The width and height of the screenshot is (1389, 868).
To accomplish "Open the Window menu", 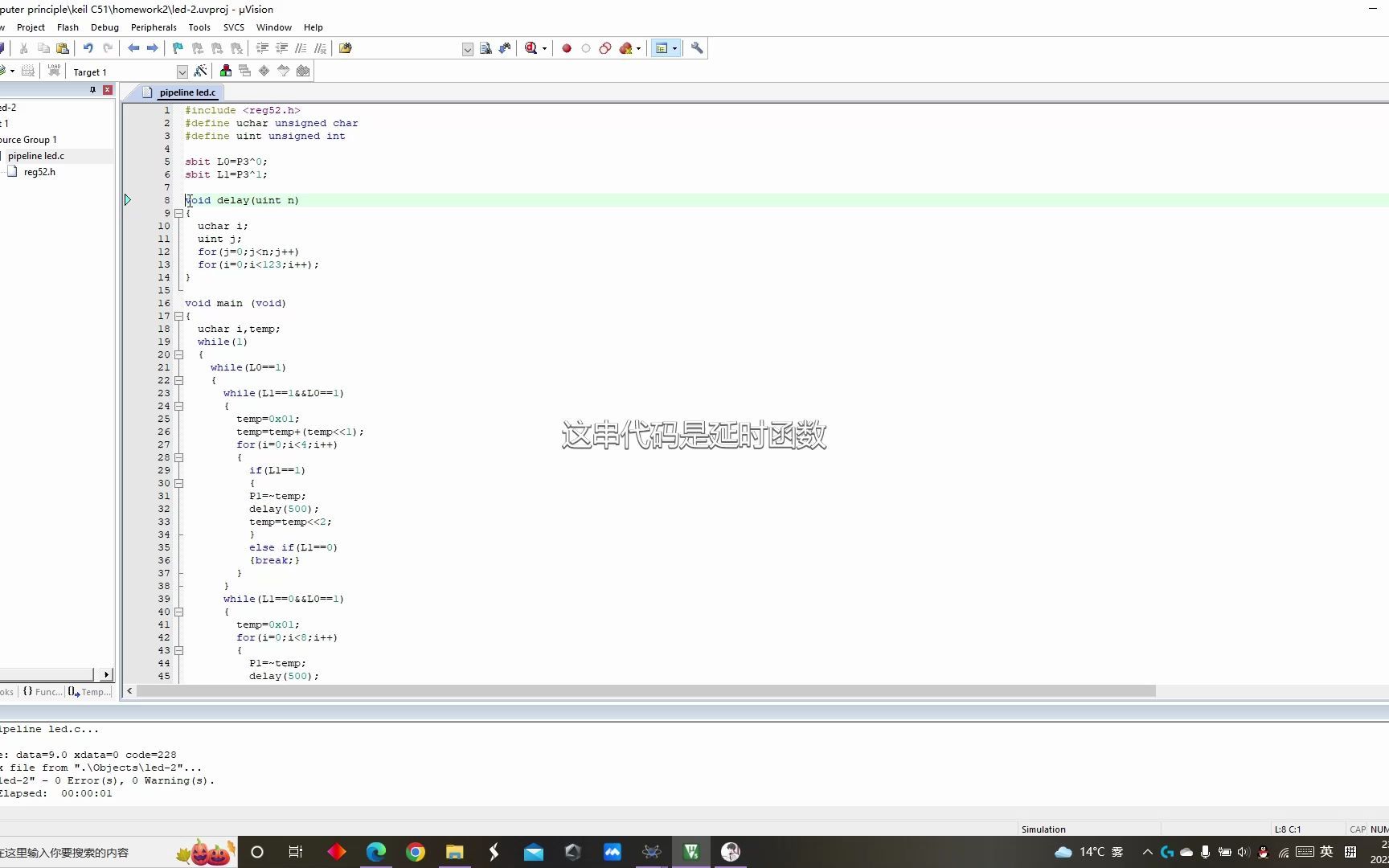I will (x=274, y=27).
